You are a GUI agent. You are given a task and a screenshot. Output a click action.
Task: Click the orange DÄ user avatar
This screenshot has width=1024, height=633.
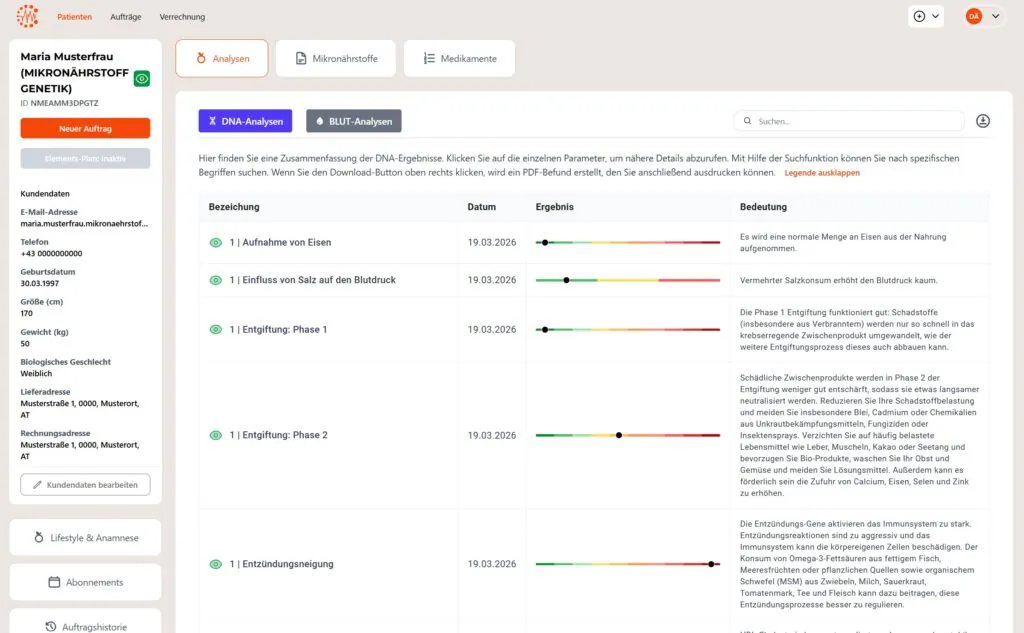973,16
